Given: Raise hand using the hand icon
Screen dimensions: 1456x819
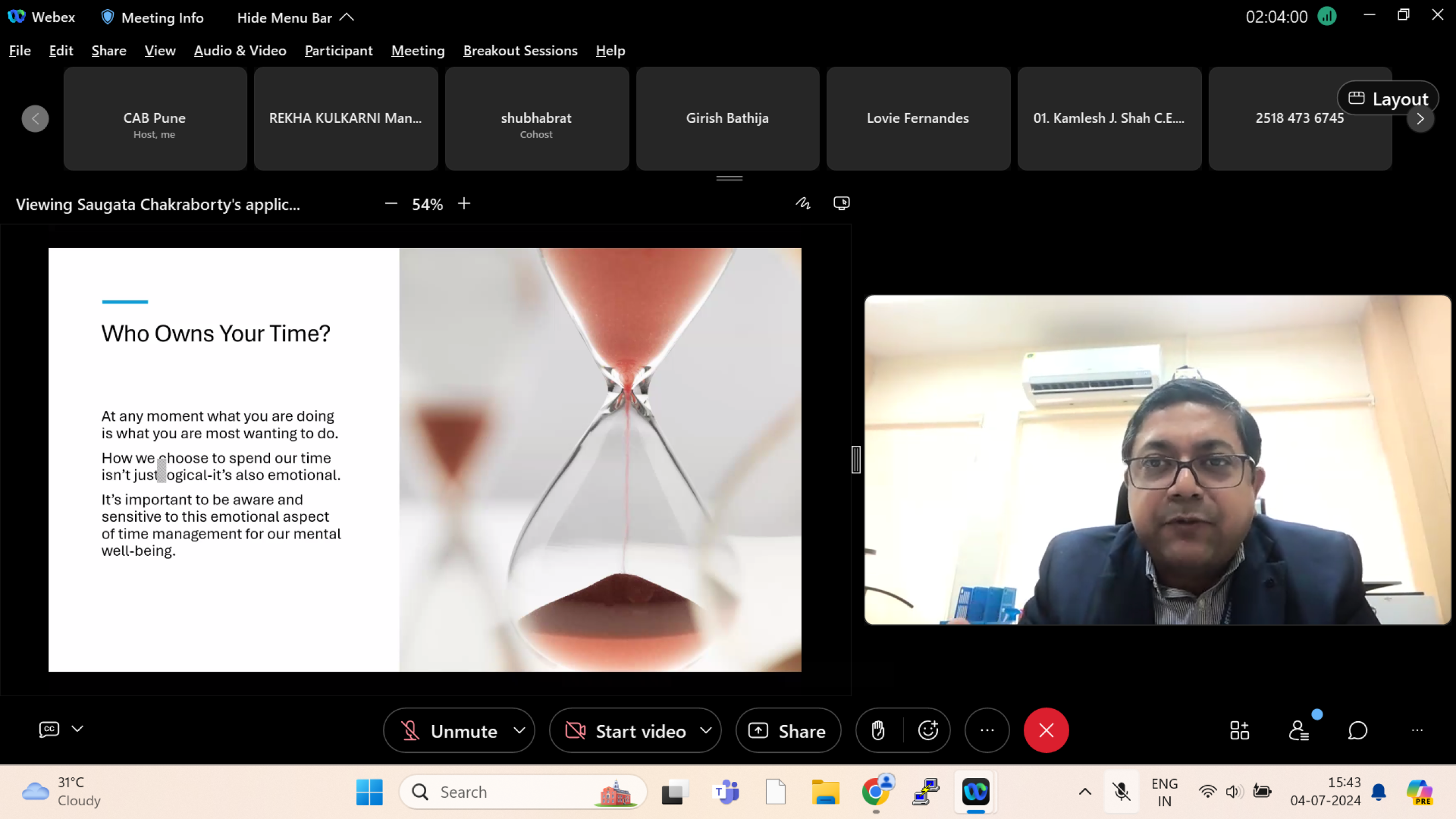Looking at the screenshot, I should pyautogui.click(x=878, y=730).
